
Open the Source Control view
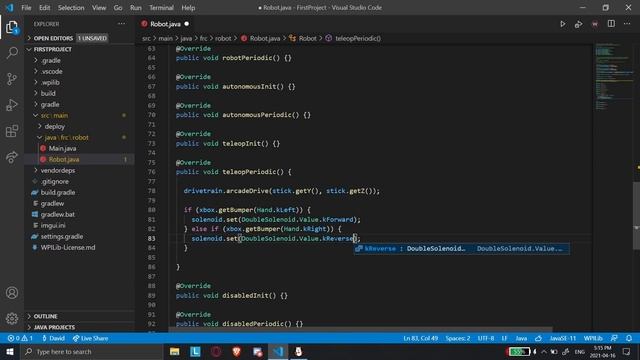click(12, 79)
